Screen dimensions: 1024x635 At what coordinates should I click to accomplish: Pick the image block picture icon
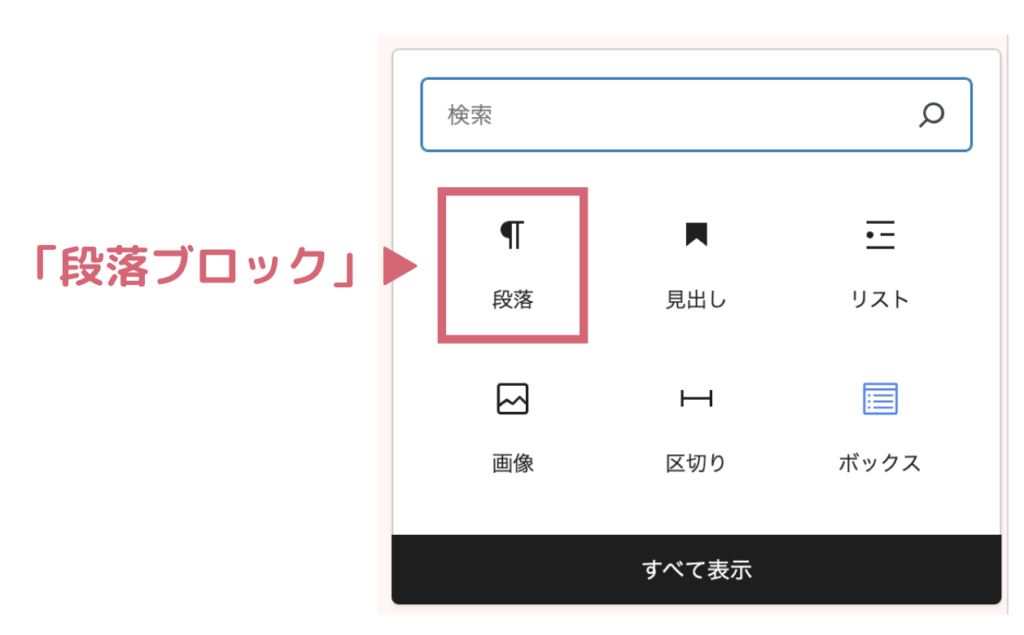click(x=513, y=399)
